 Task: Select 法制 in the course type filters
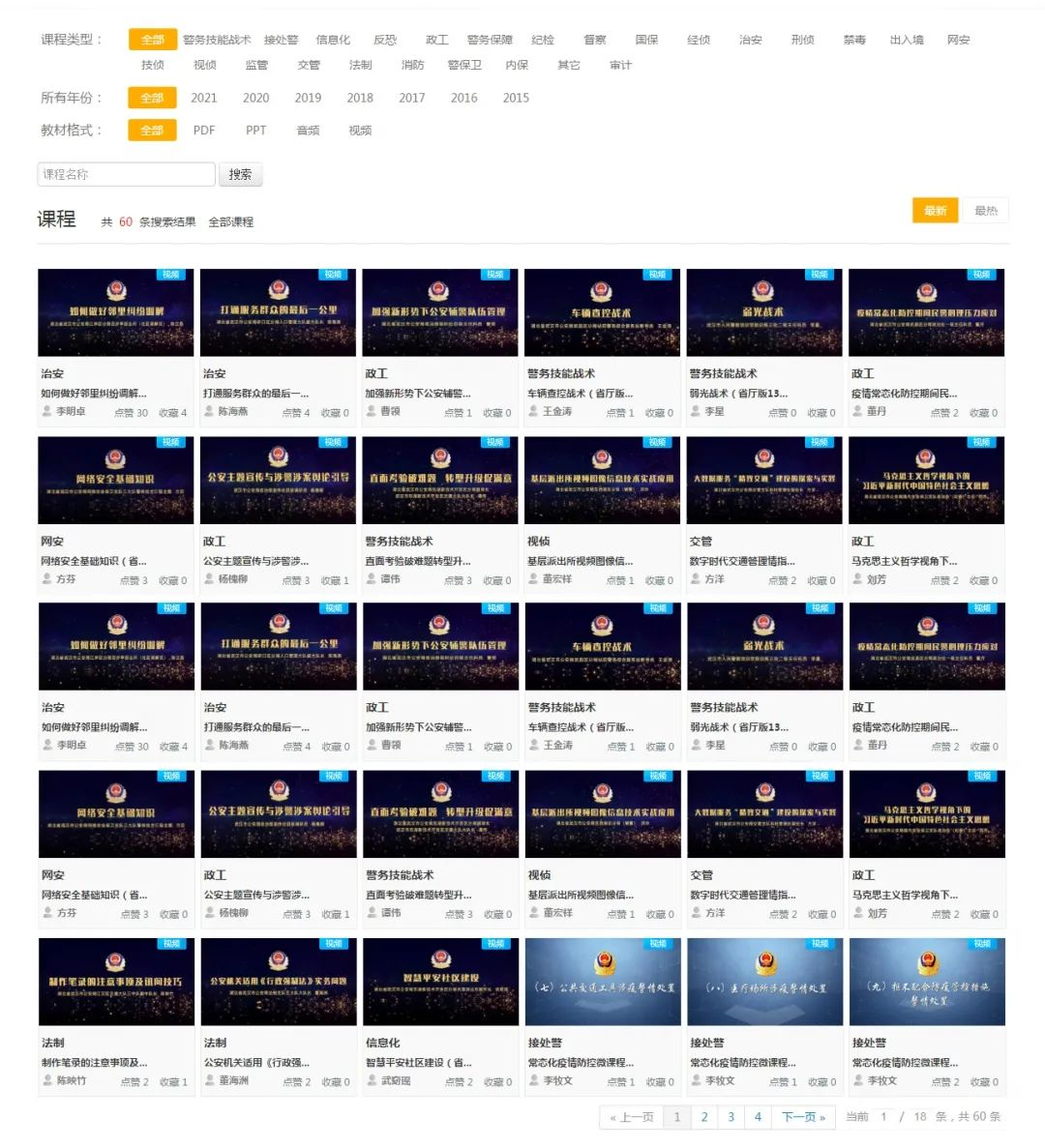360,65
